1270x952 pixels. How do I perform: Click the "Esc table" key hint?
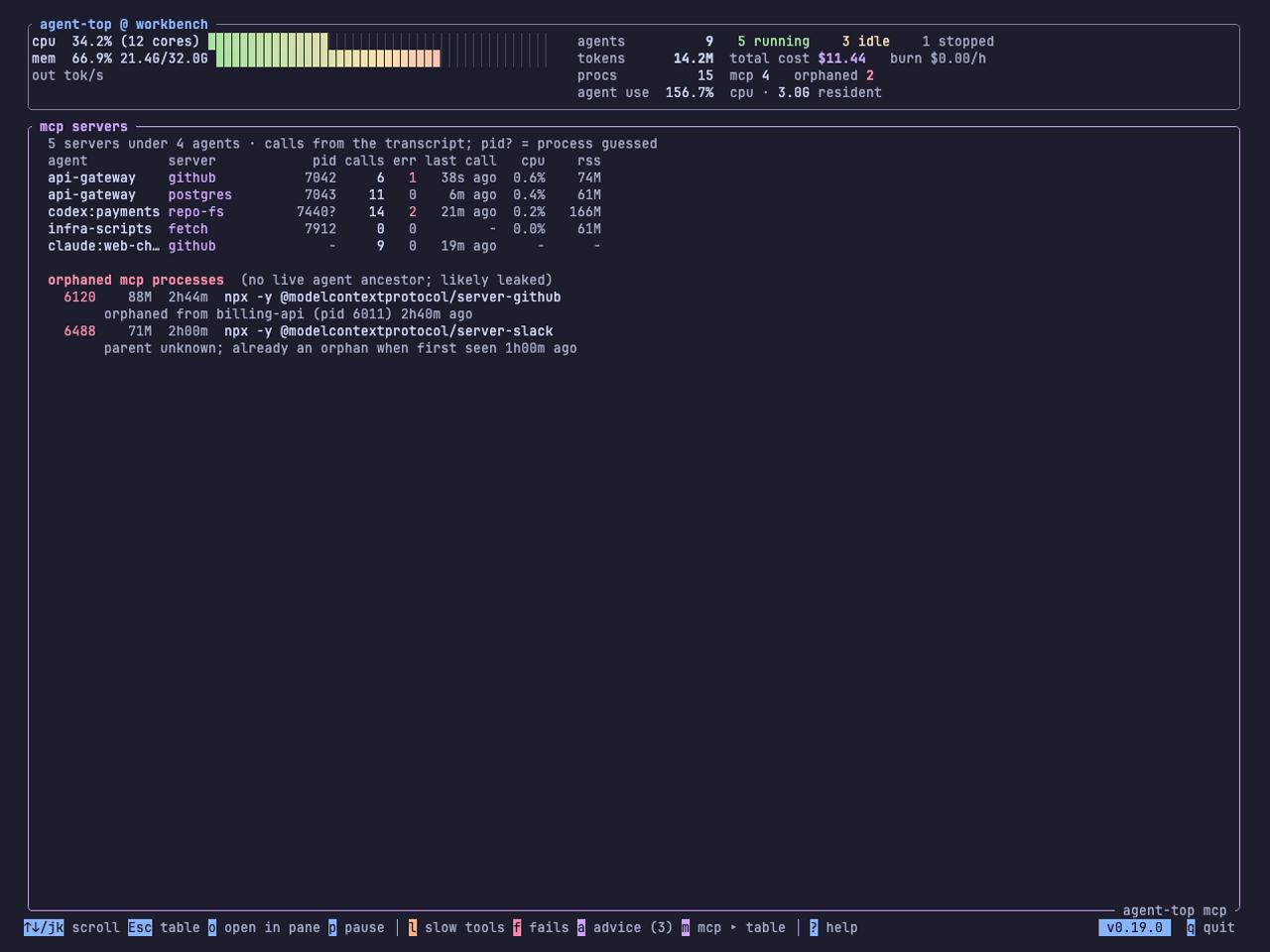tap(164, 928)
